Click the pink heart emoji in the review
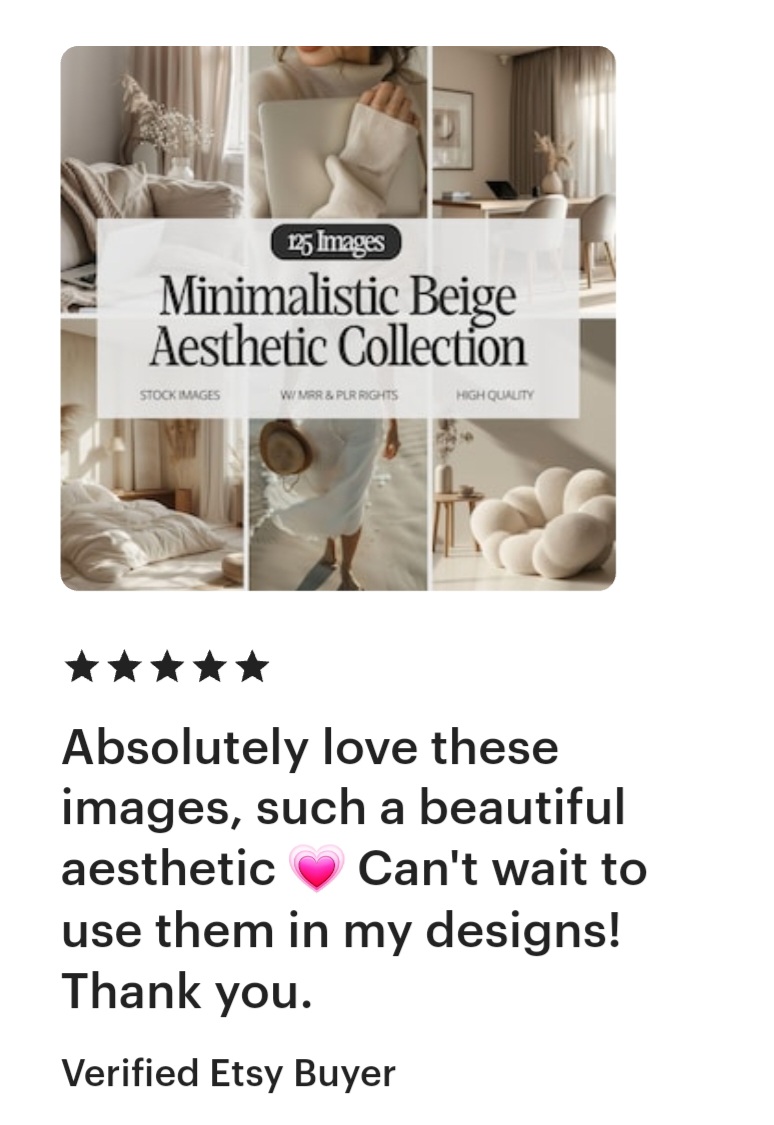Screen dimensions: 774x1125 tap(316, 868)
